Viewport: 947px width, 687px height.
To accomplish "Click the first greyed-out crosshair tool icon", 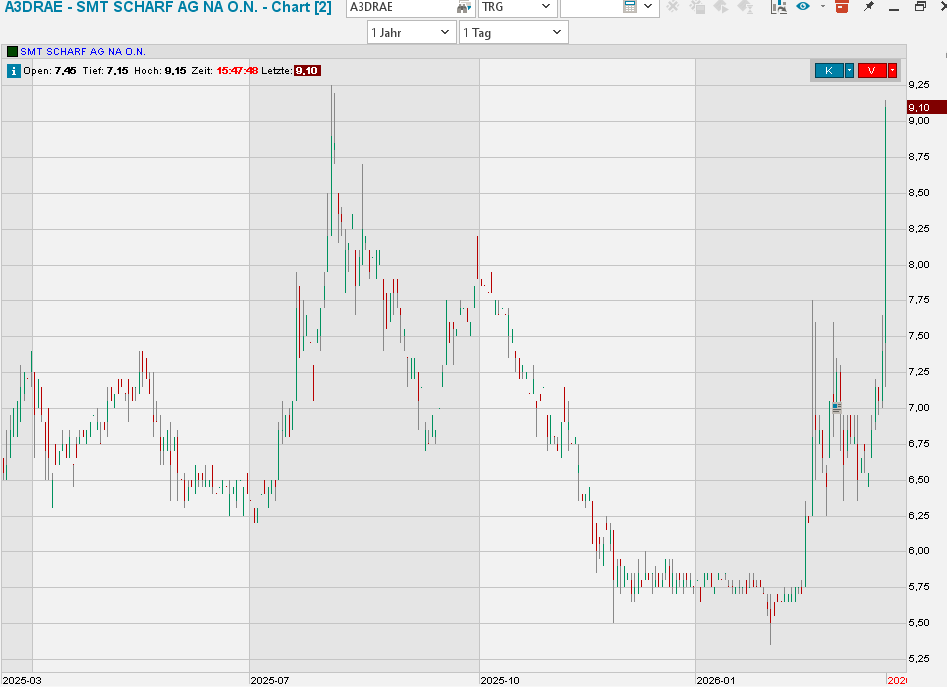I will (672, 7).
